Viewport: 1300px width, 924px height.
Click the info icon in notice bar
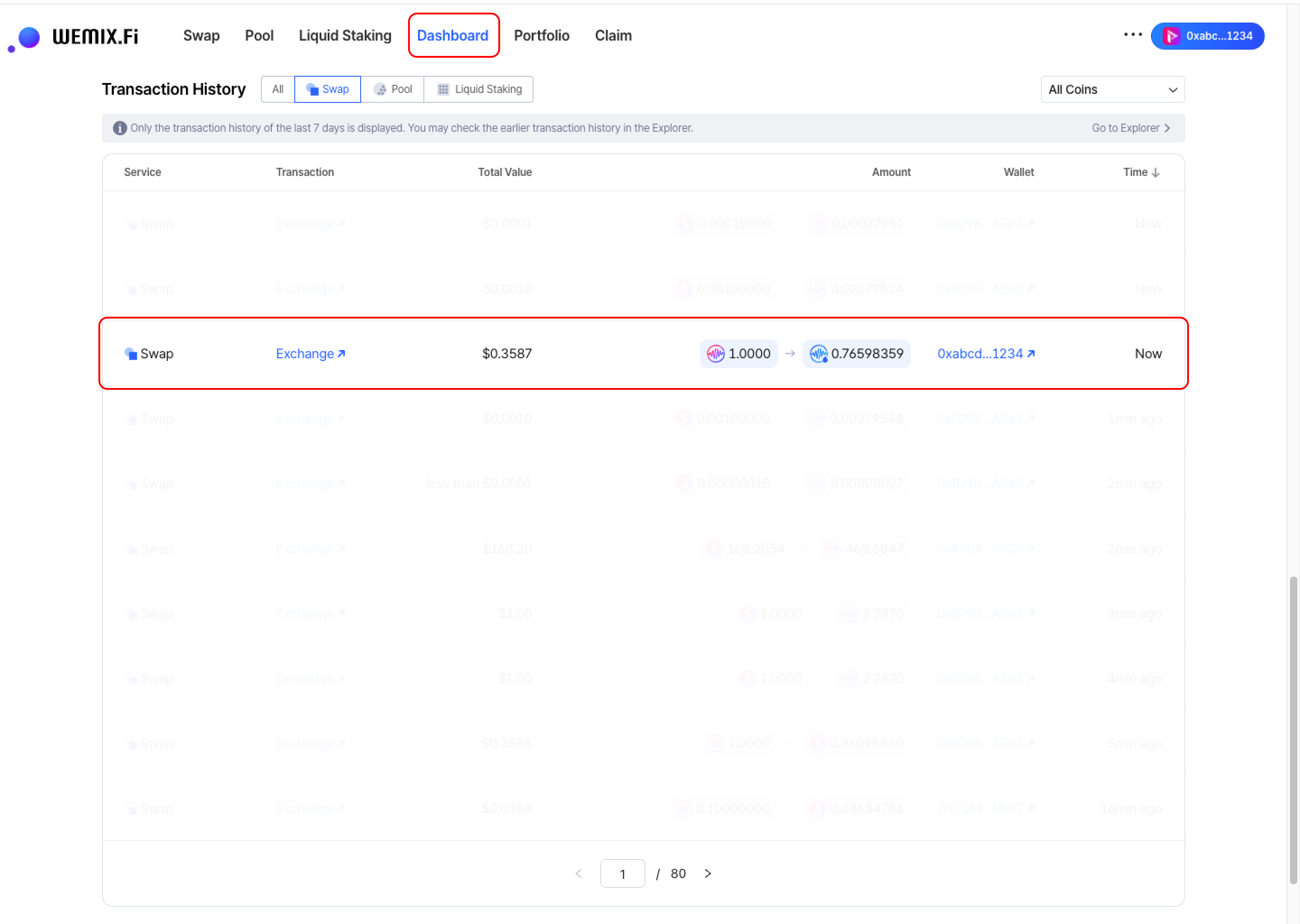120,128
